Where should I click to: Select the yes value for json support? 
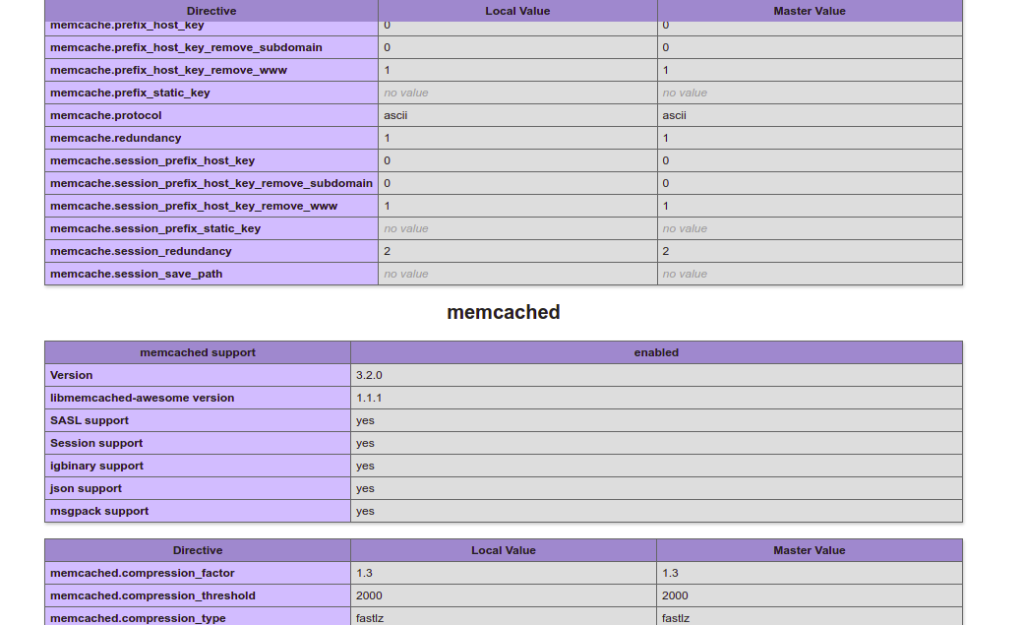[x=365, y=489]
